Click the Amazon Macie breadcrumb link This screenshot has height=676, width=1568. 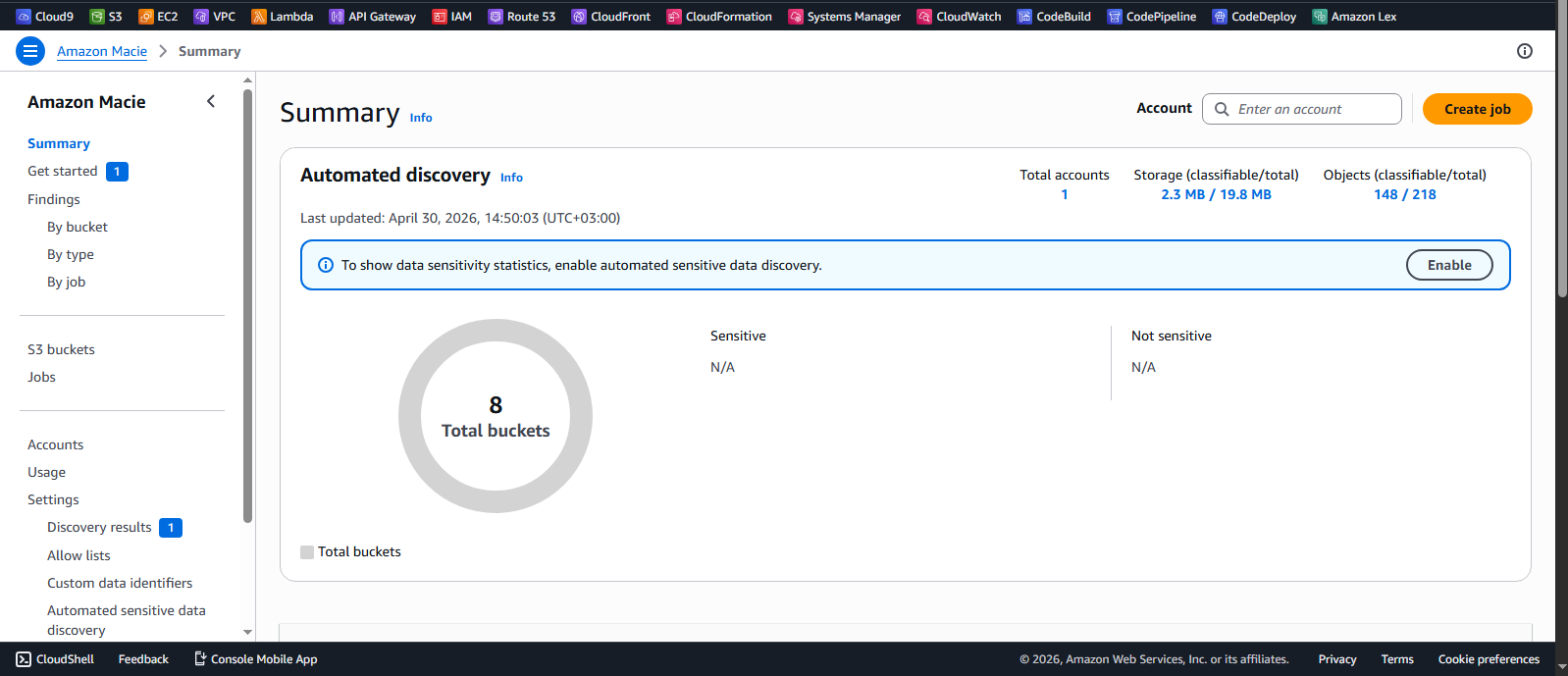(x=102, y=51)
